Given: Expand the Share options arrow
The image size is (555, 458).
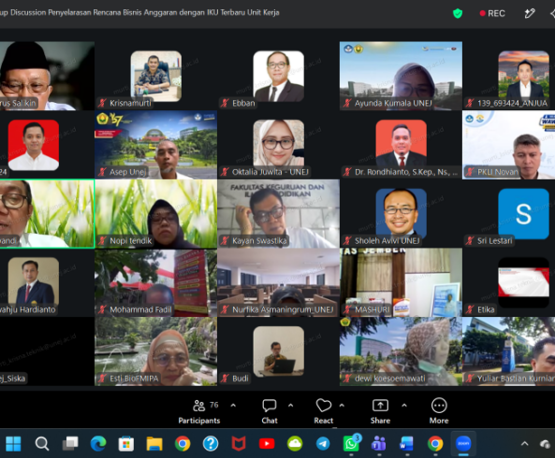Looking at the screenshot, I should (x=404, y=406).
